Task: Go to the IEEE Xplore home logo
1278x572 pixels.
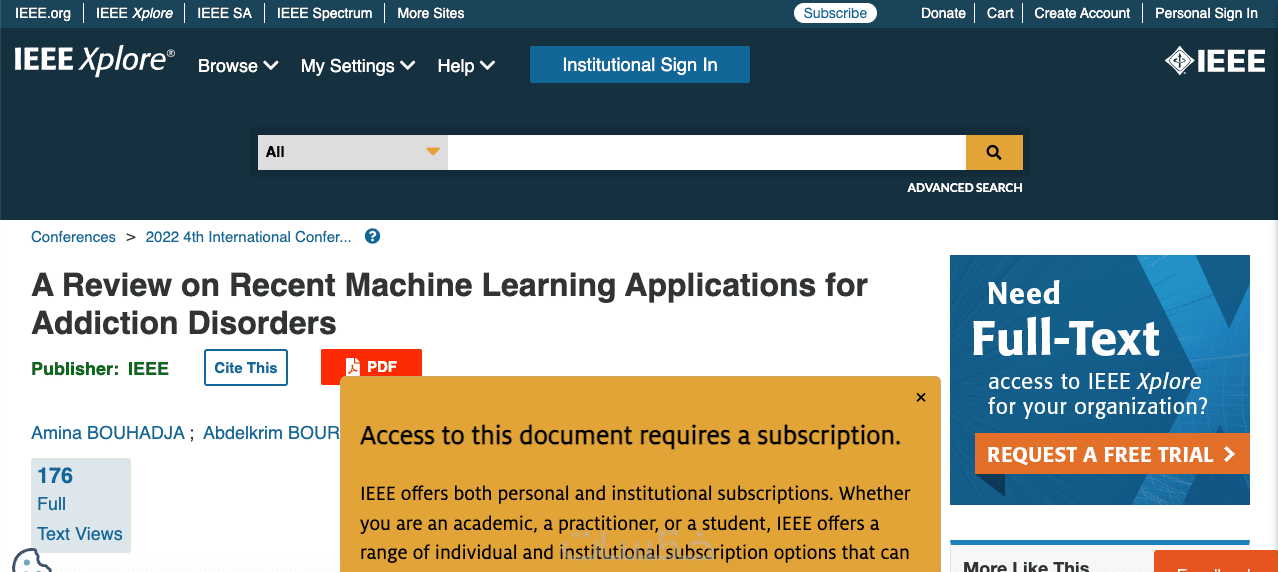Action: 94,62
